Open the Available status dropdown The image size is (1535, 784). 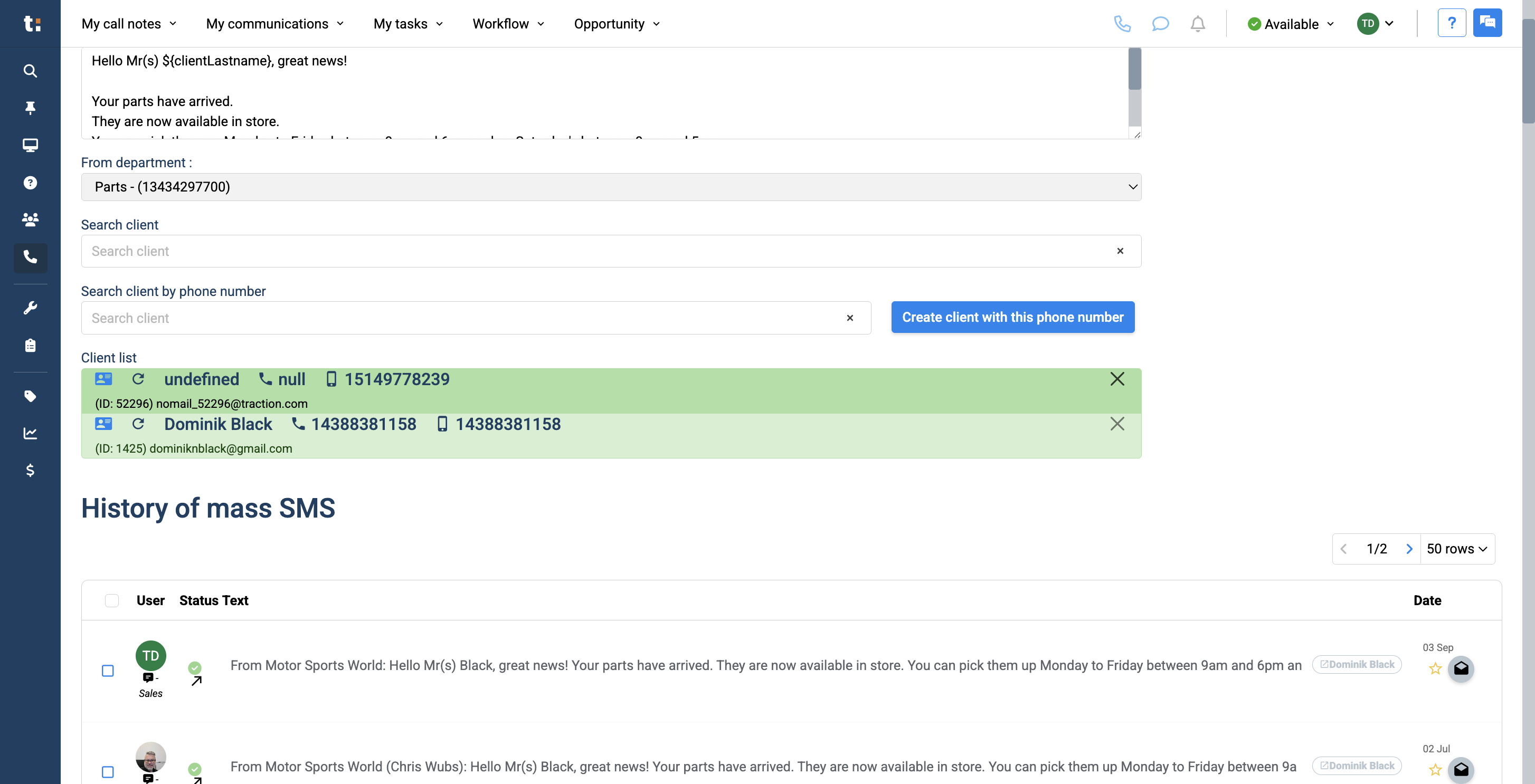tap(1291, 24)
